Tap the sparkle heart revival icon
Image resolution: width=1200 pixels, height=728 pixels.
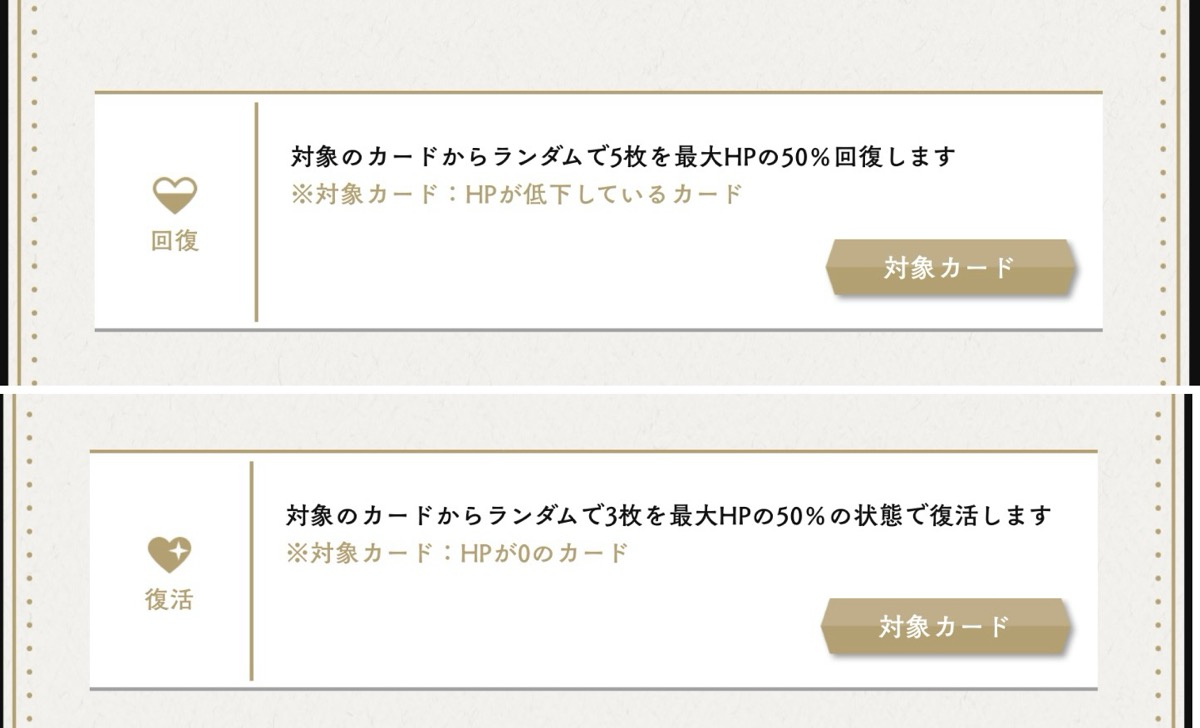click(x=169, y=554)
